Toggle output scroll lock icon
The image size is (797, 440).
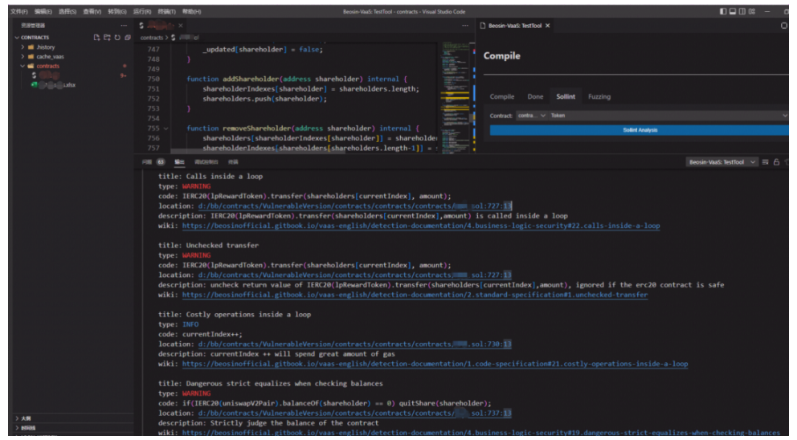776,162
